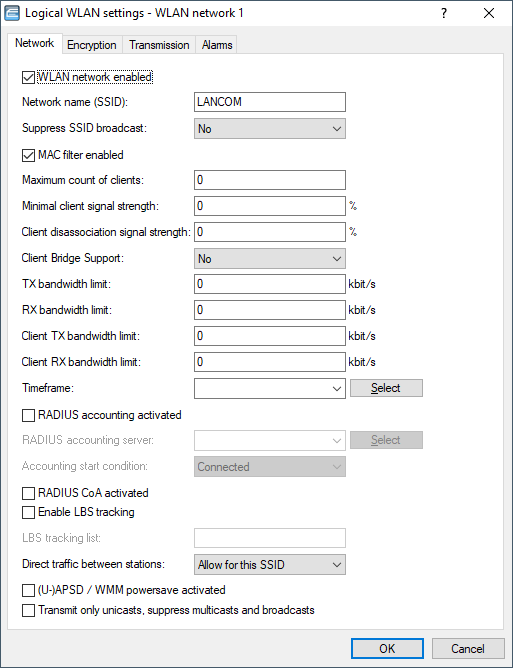Image resolution: width=513 pixels, height=668 pixels.
Task: Click the 'Network name (SSID):' label
Action: (75, 102)
